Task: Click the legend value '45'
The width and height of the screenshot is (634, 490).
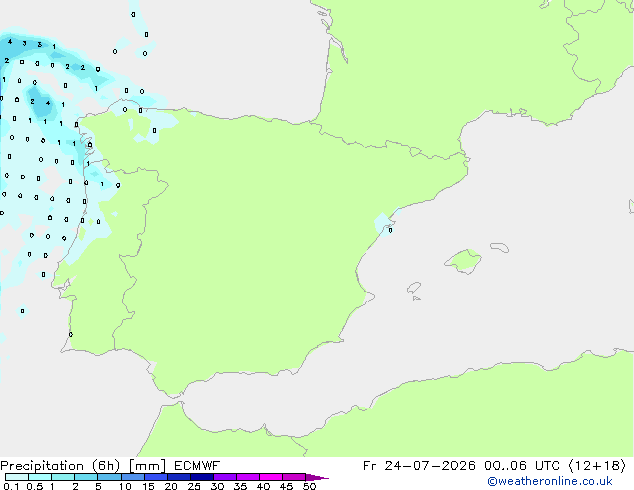Action: 286,486
